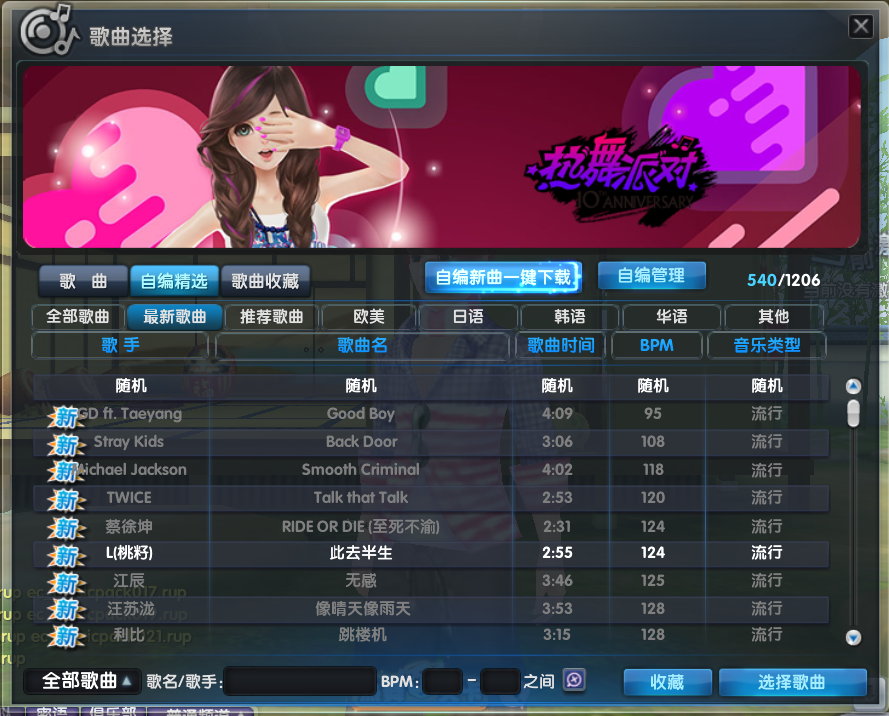Click the 新 badge beside 蔡徐坤

[x=66, y=528]
